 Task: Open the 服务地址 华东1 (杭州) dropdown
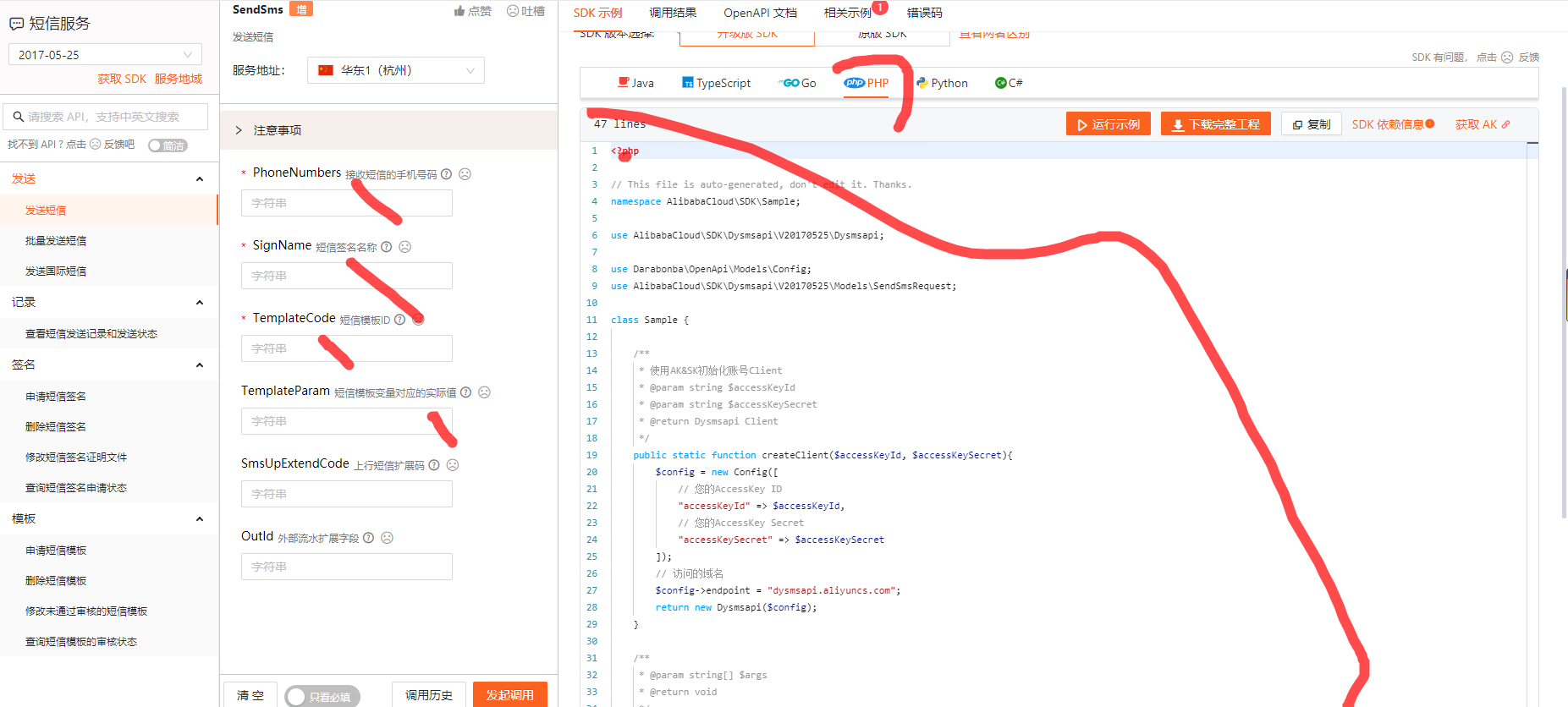click(x=396, y=70)
